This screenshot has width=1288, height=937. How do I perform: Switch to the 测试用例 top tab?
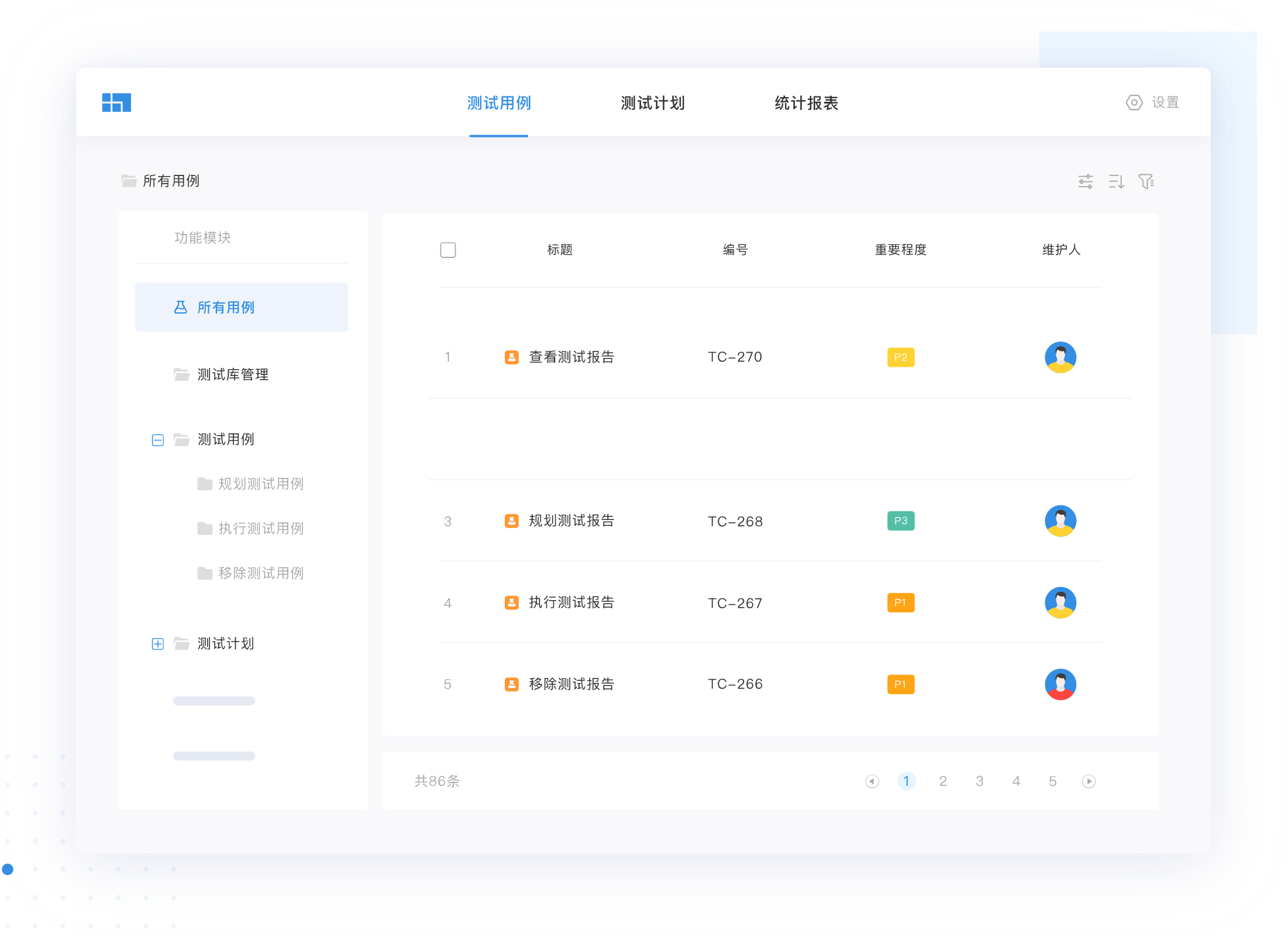tap(499, 103)
